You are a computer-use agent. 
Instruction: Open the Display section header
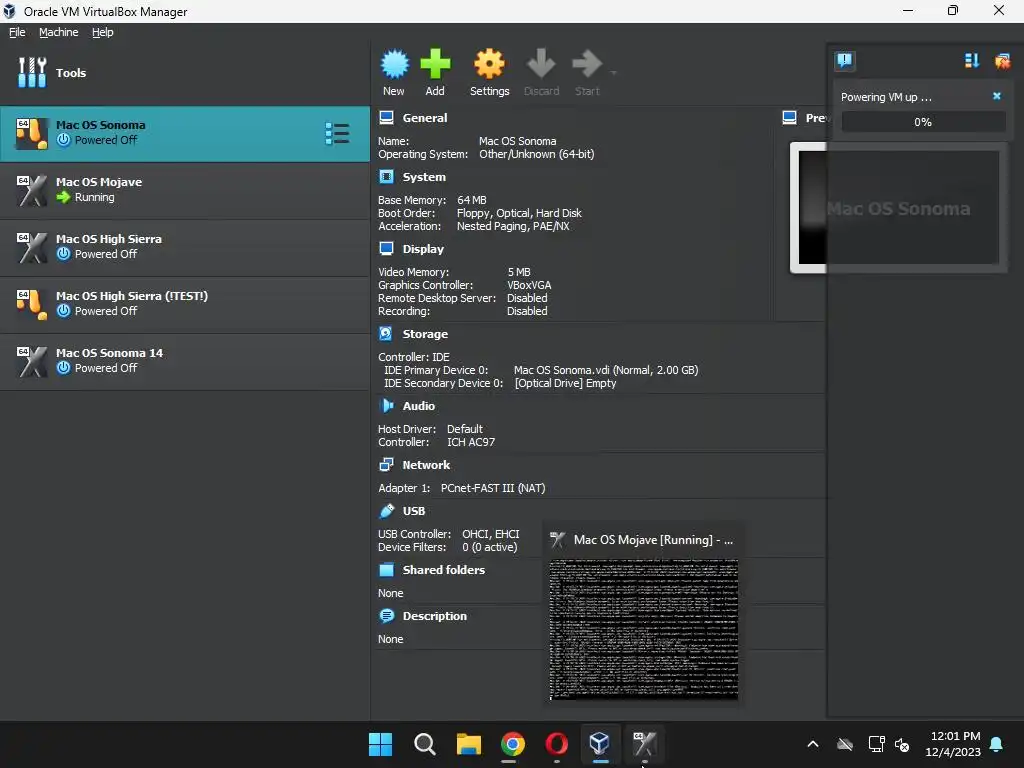click(x=423, y=249)
